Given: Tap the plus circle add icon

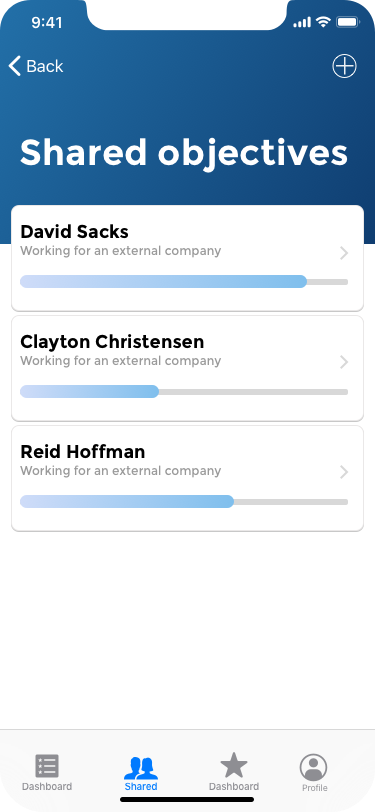Looking at the screenshot, I should click(344, 66).
